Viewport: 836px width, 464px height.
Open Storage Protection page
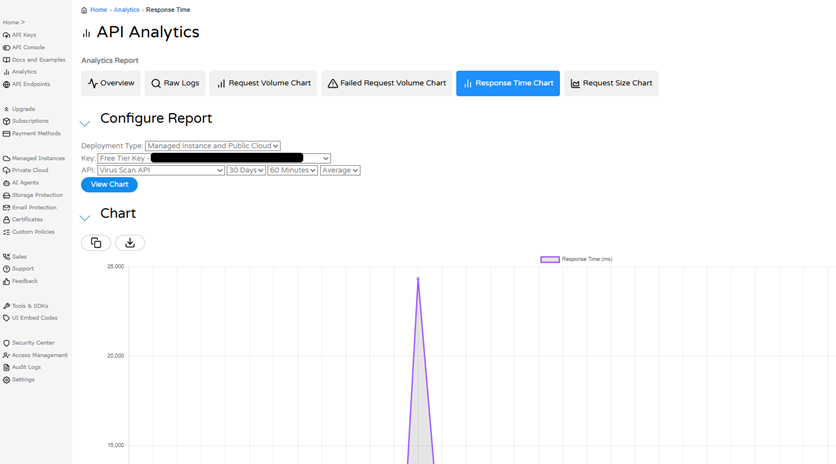pyautogui.click(x=33, y=195)
